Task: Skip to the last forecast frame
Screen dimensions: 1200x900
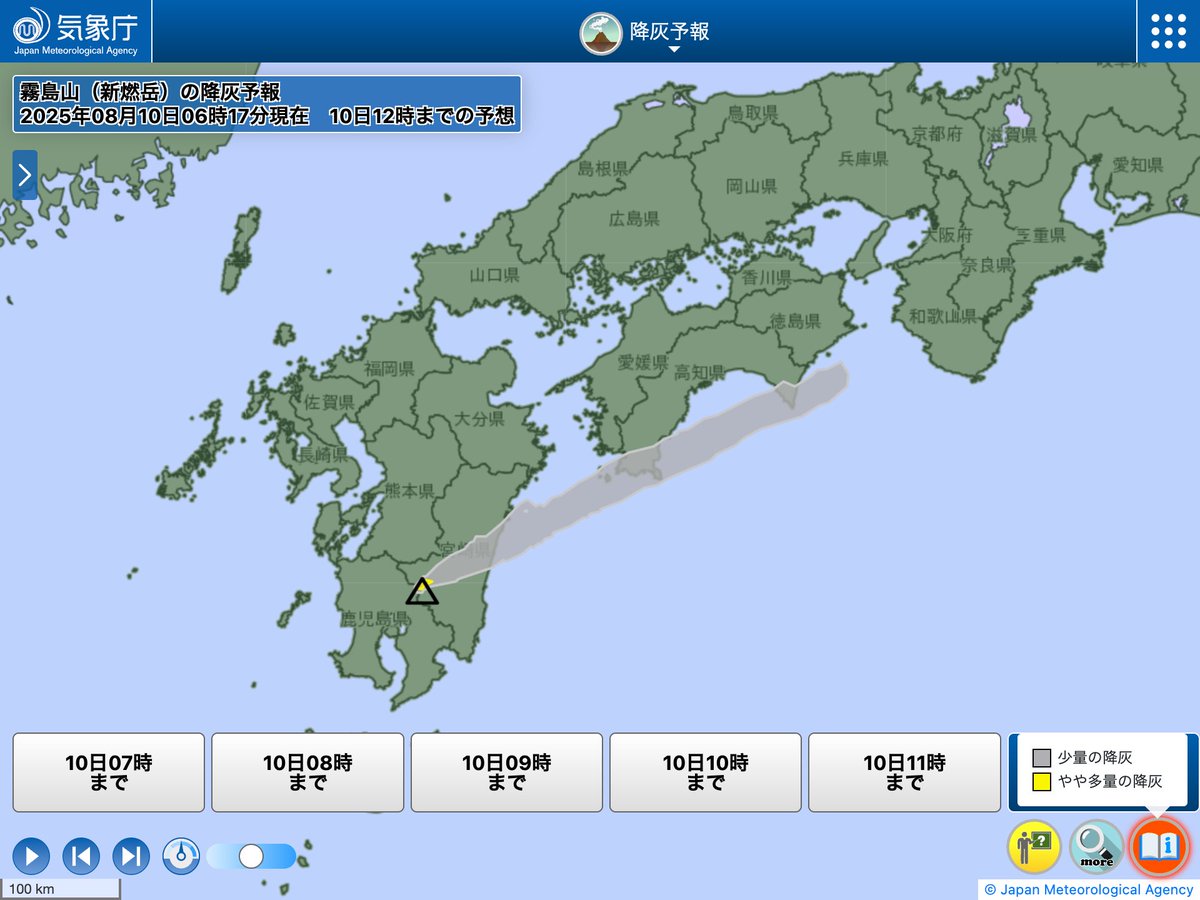Action: (131, 856)
